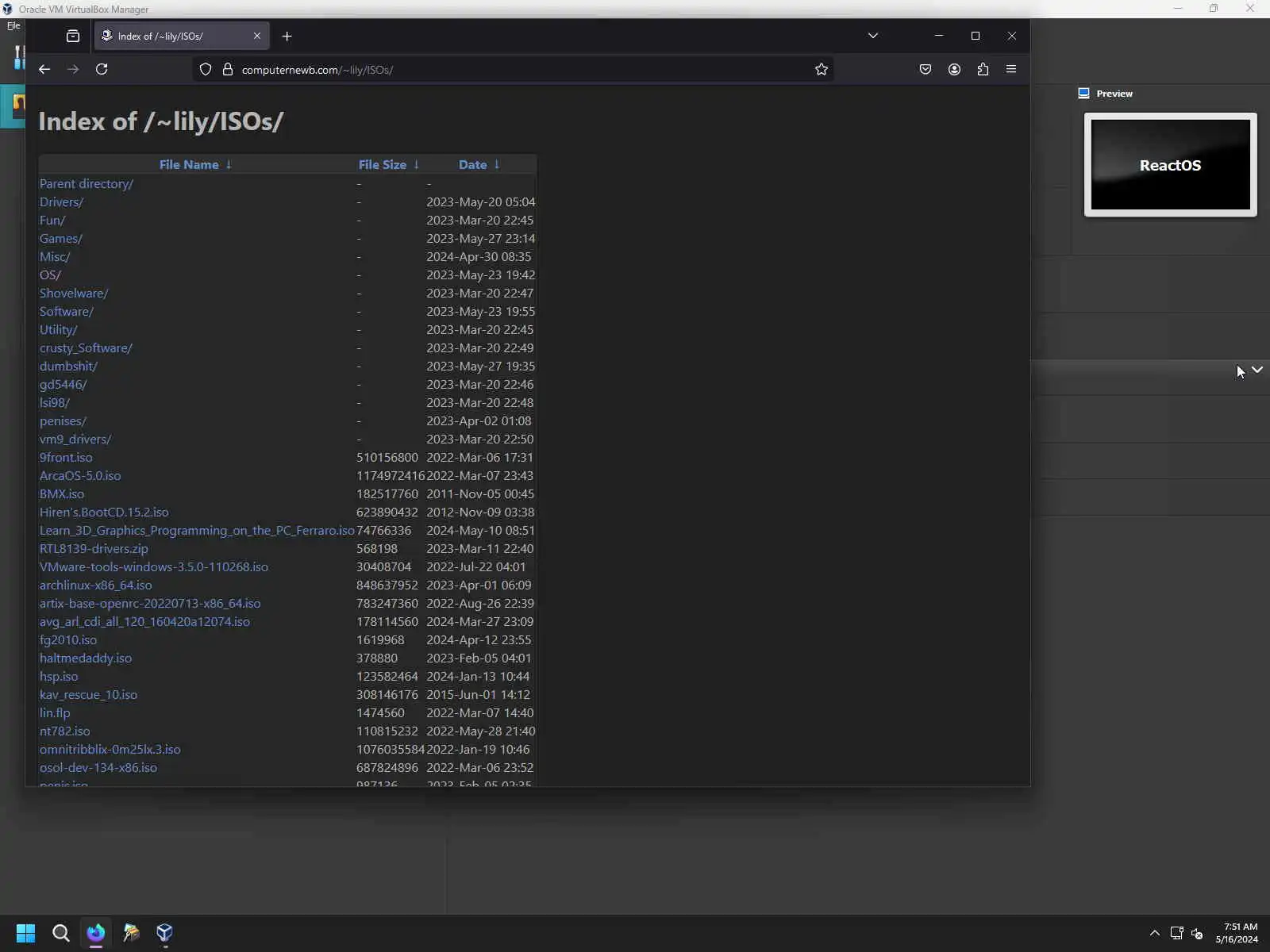
Task: Open the Firefox account menu
Action: (x=954, y=70)
